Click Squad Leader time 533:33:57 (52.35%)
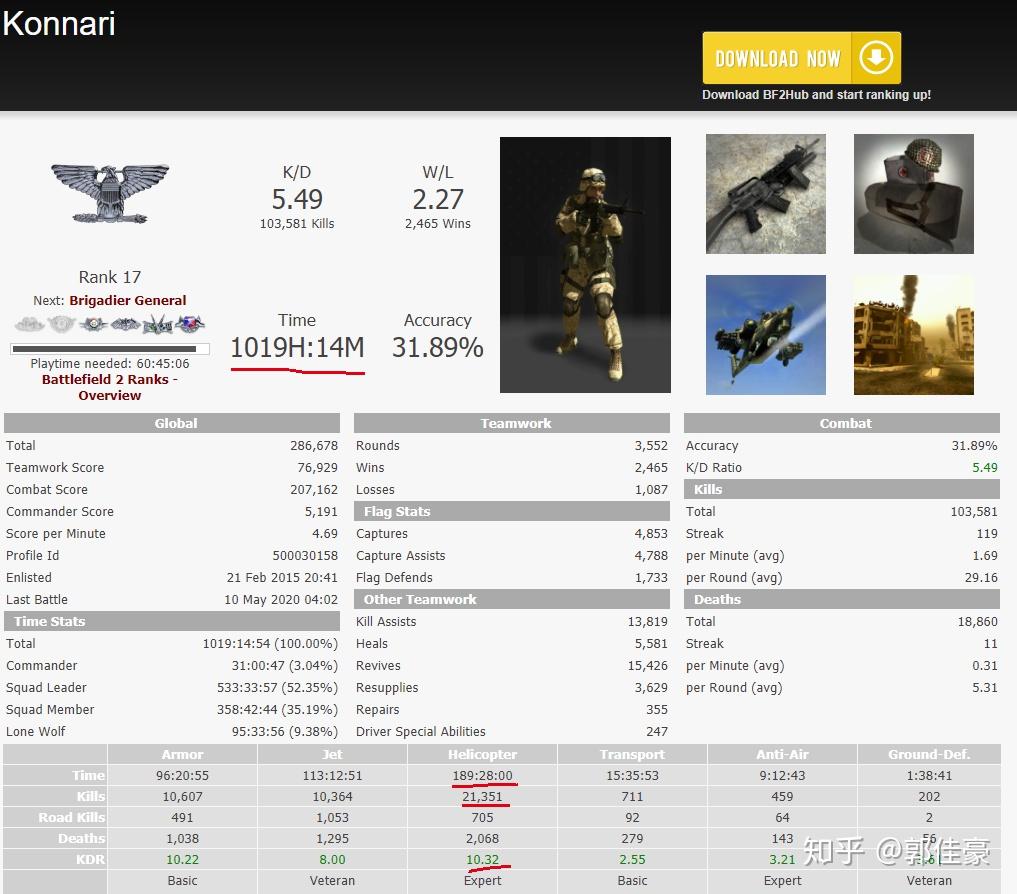This screenshot has width=1017, height=894. (277, 688)
